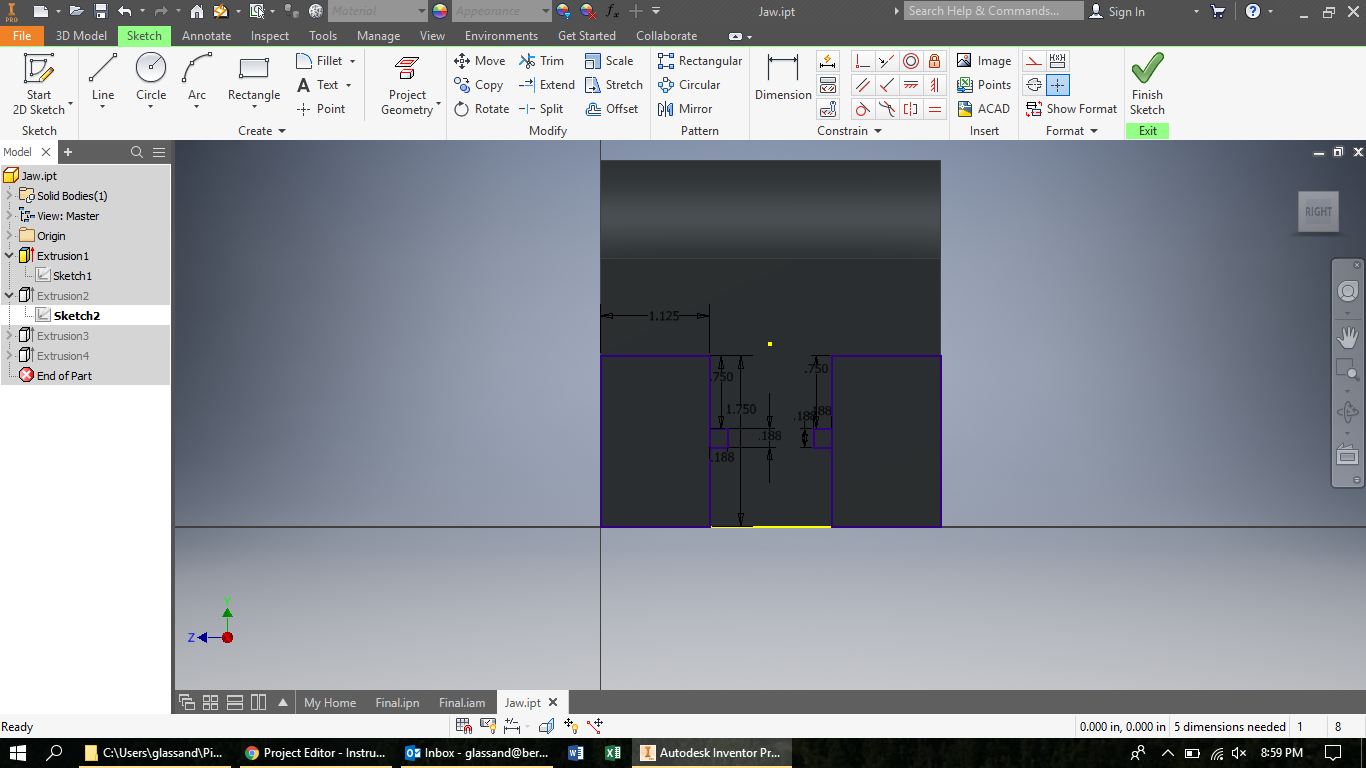This screenshot has width=1366, height=768.
Task: Apply the Equal constraint
Action: (934, 109)
